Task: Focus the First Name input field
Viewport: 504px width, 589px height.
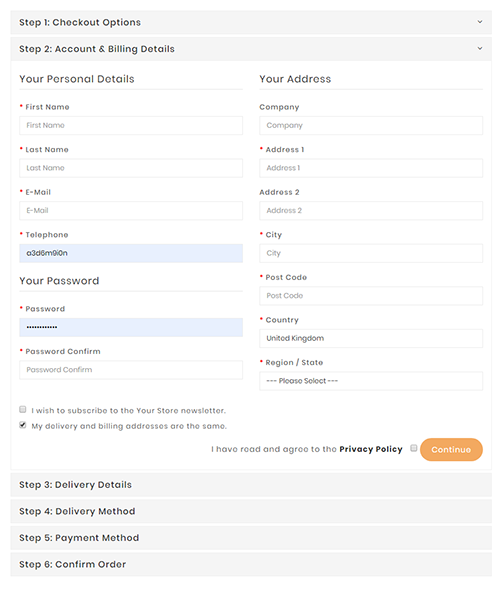Action: [x=131, y=125]
